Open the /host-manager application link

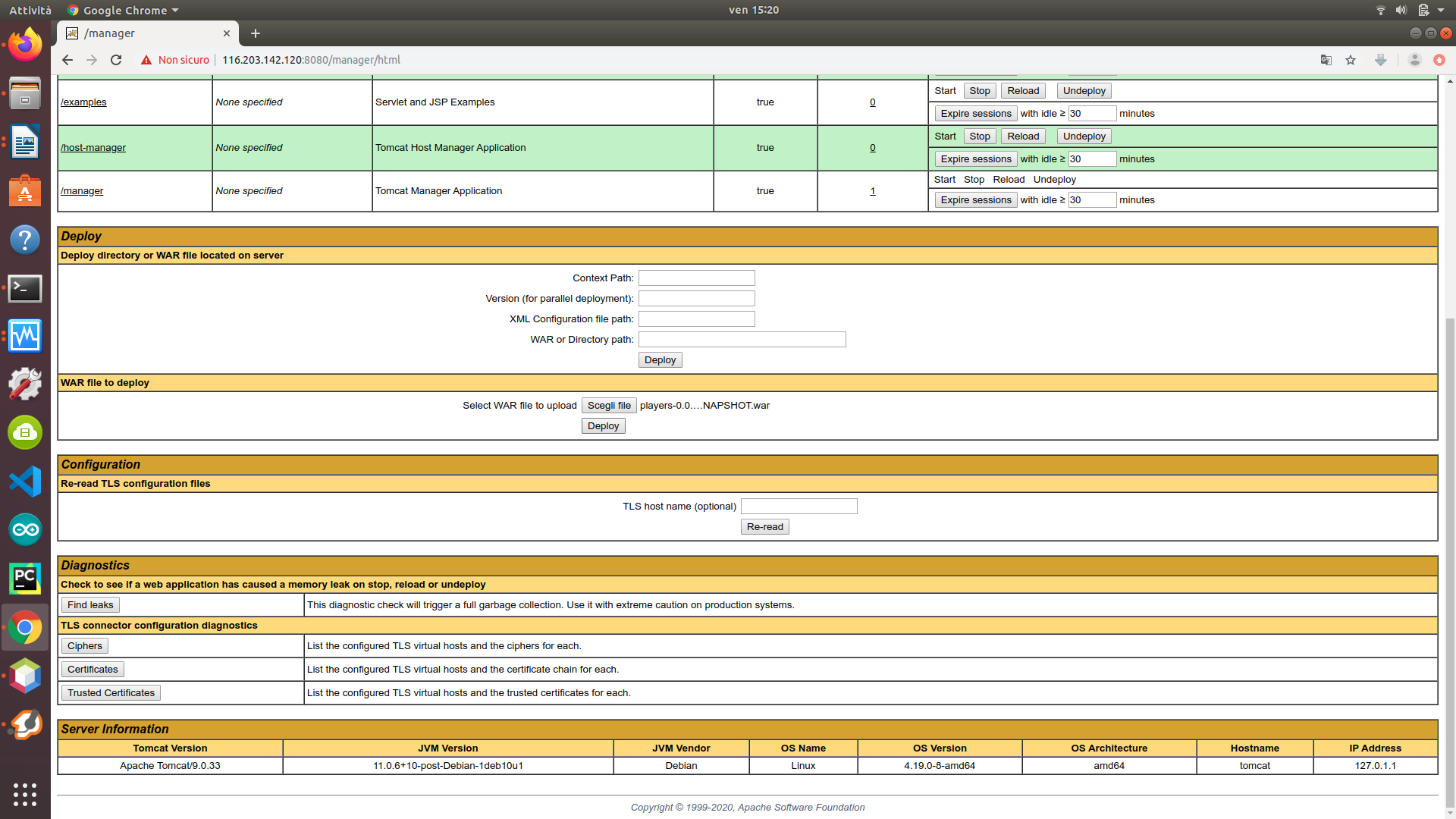point(93,148)
